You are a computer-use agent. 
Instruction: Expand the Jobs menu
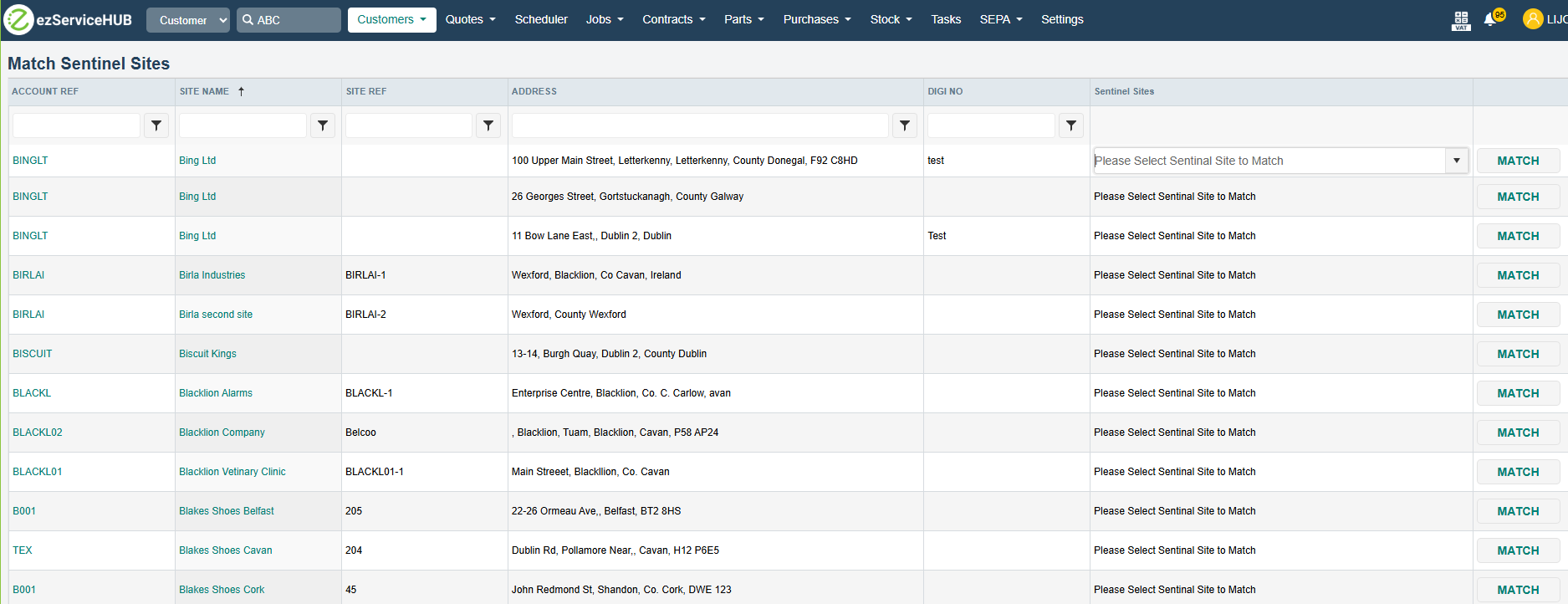pos(605,19)
